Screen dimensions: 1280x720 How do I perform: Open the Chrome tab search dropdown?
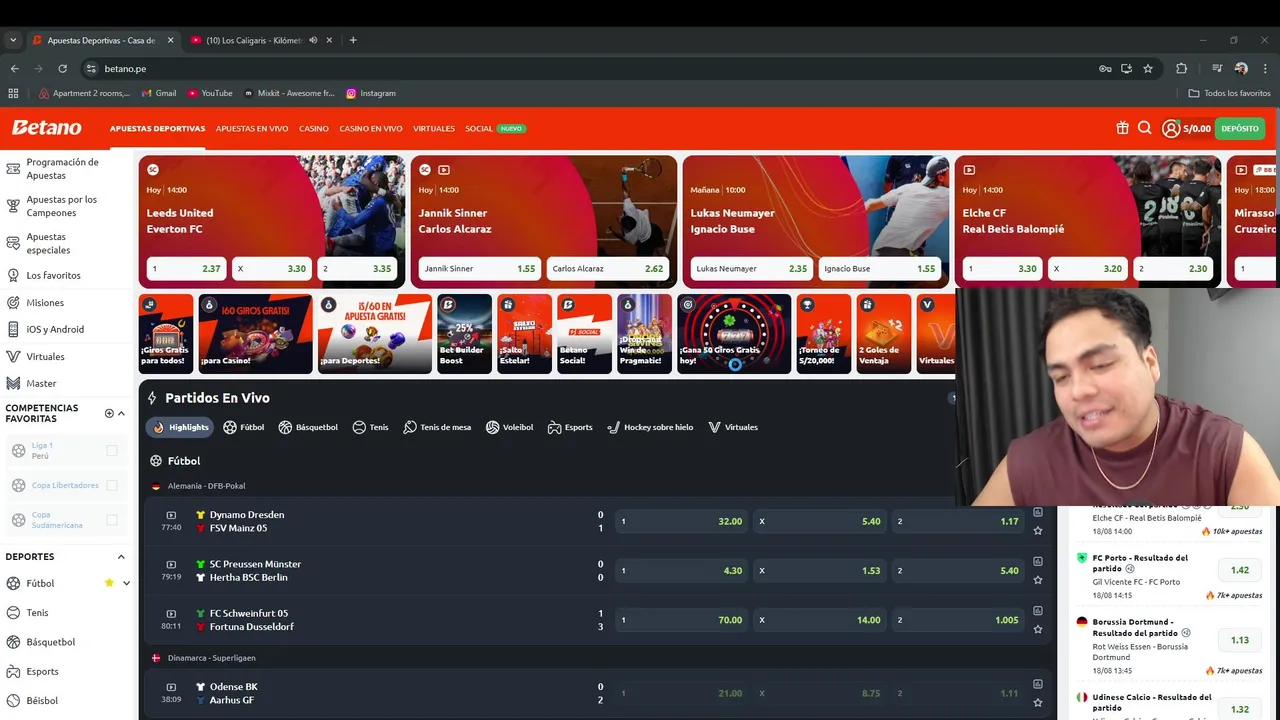13,40
